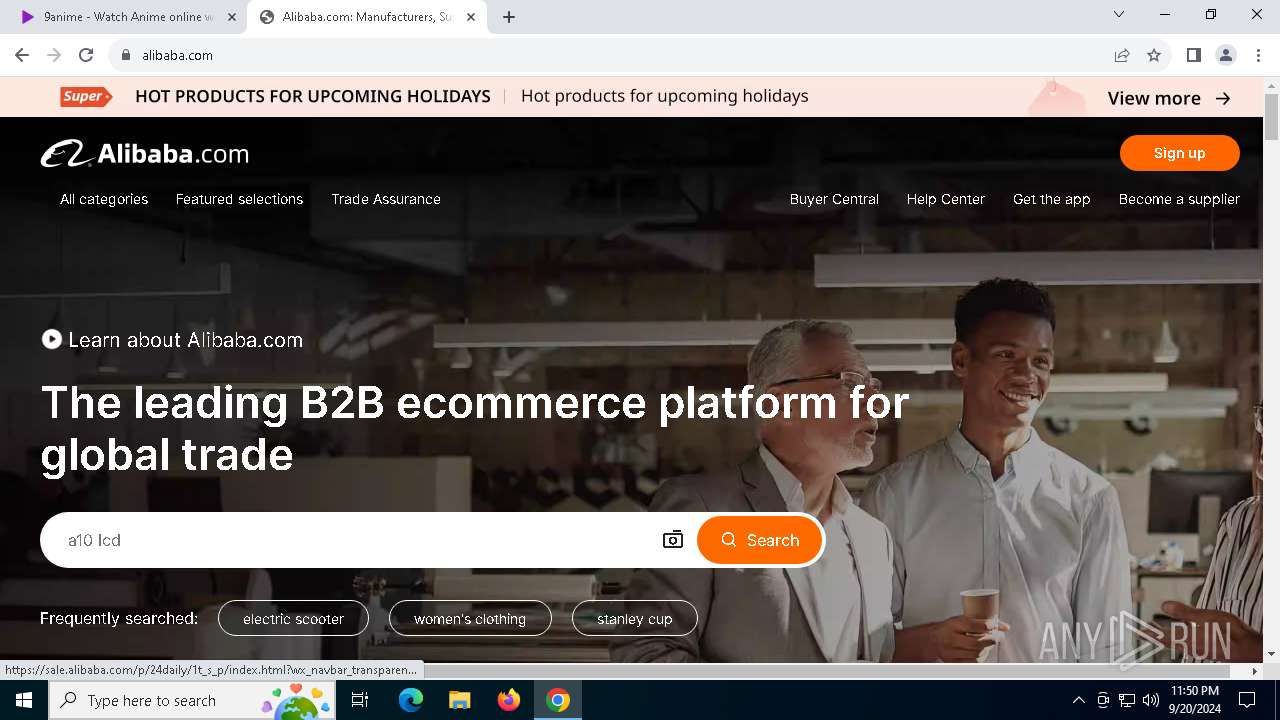Open Task View on the taskbar
The width and height of the screenshot is (1280, 720).
pos(360,700)
